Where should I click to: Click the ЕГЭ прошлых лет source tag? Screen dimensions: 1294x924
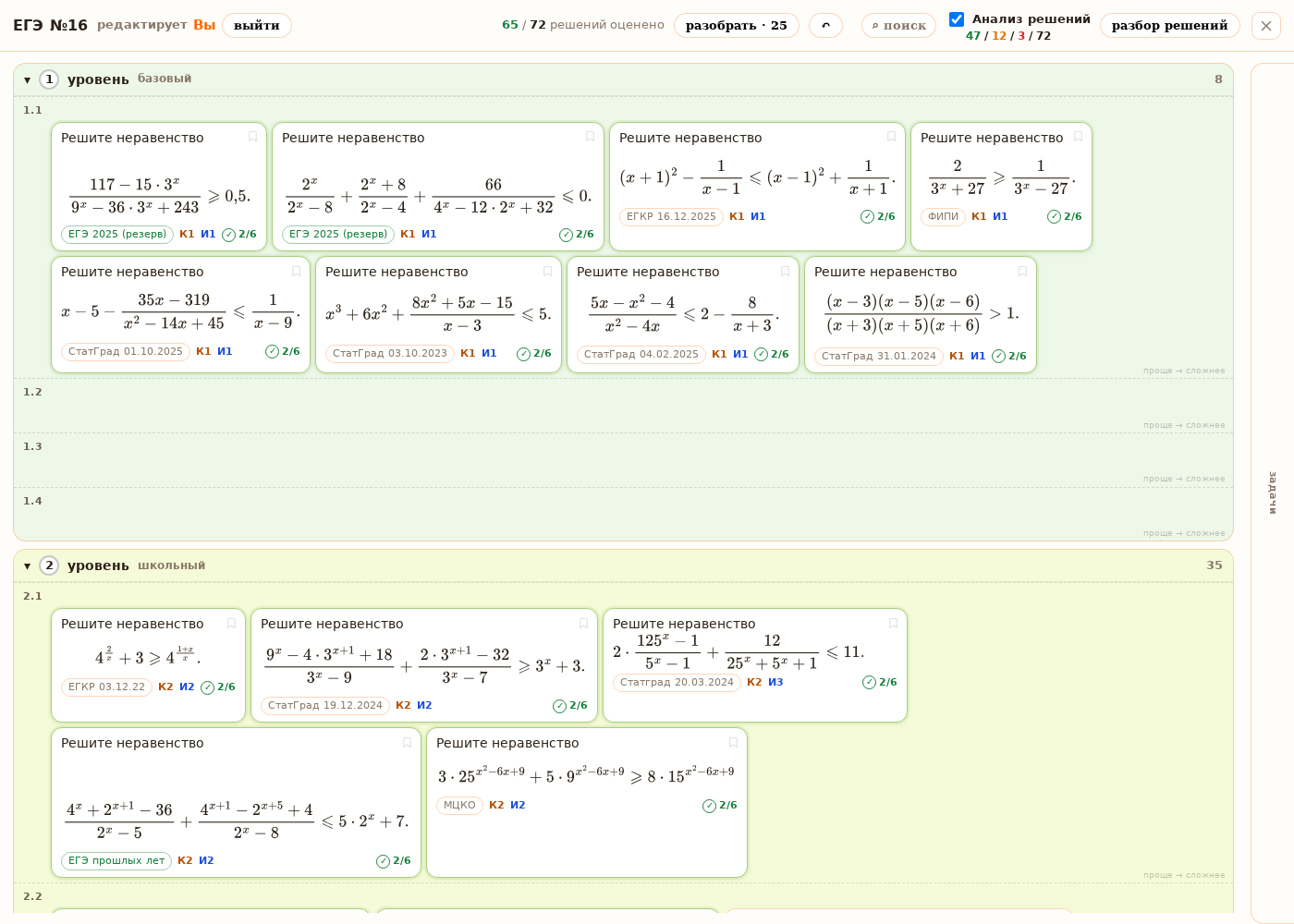click(x=116, y=860)
